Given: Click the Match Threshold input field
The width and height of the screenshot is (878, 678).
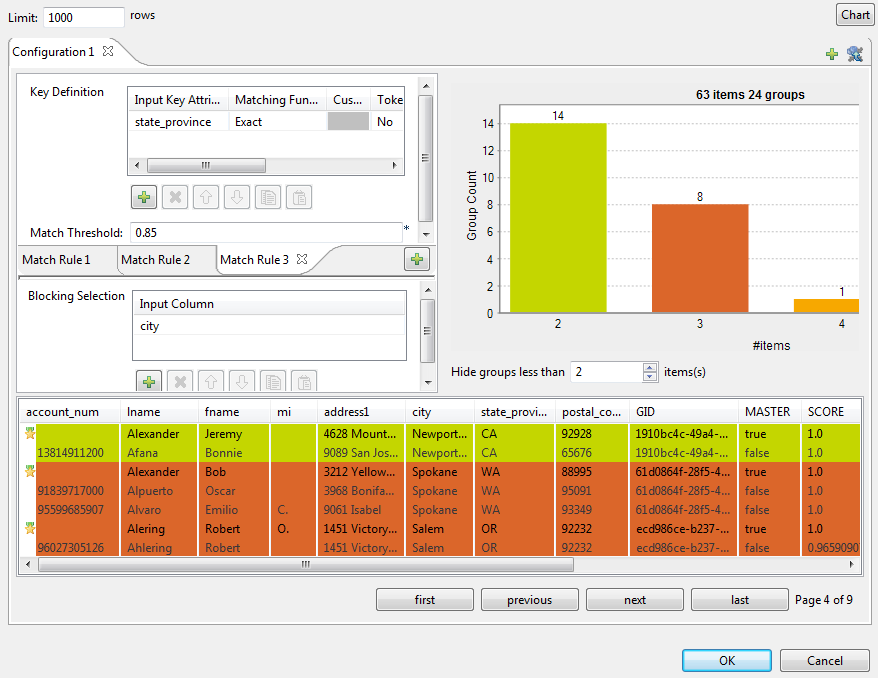Looking at the screenshot, I should click(265, 232).
